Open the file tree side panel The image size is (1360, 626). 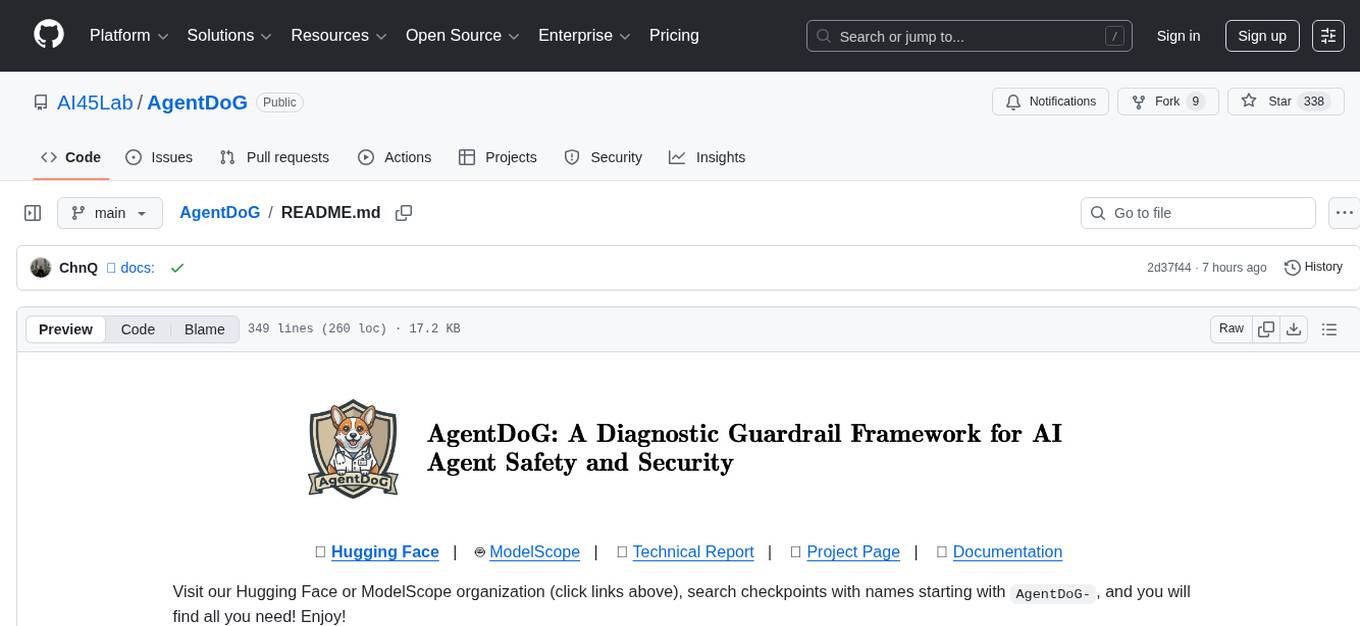[33, 212]
